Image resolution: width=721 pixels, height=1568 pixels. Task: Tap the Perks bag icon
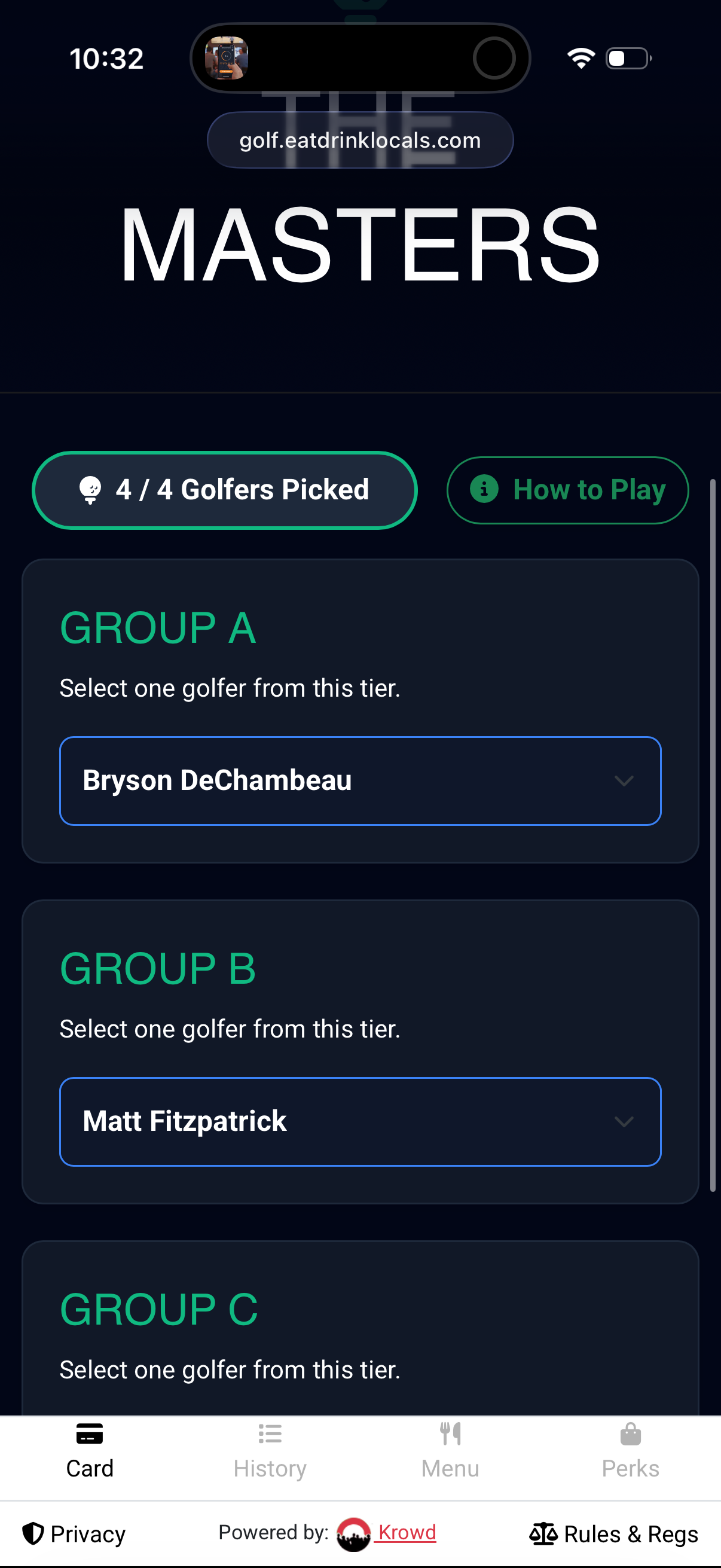[630, 1434]
